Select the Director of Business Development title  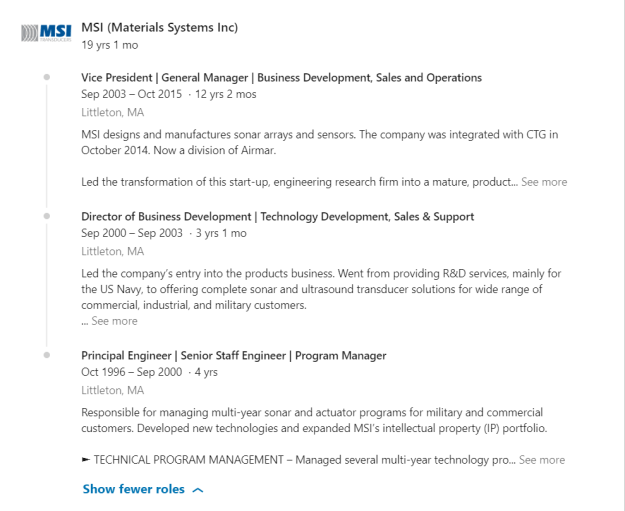[x=277, y=216]
